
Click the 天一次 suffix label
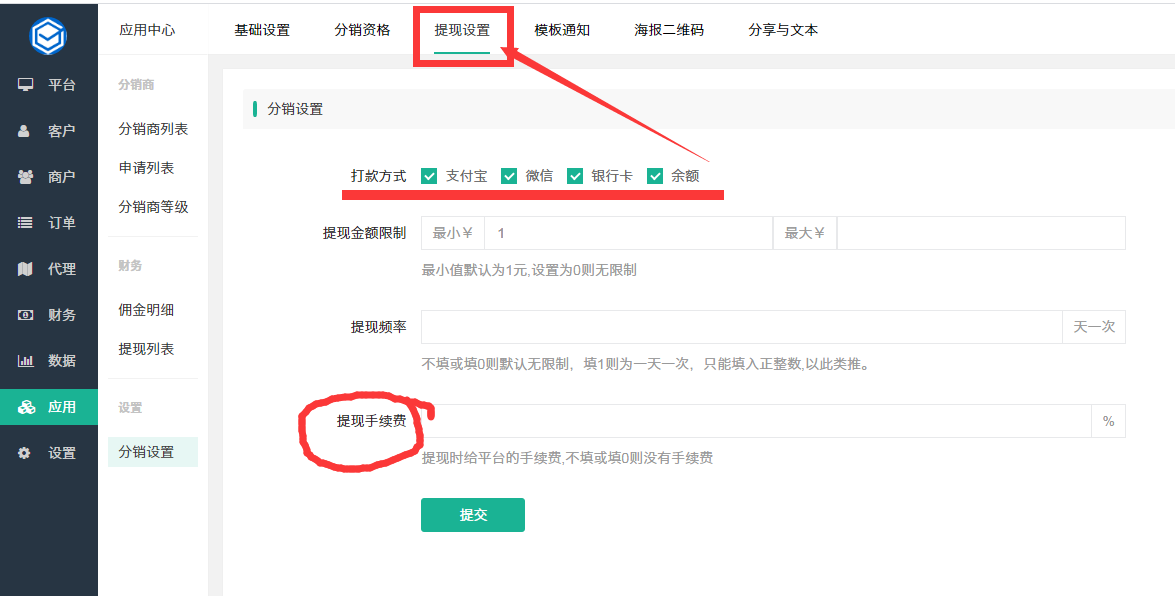[x=1094, y=327]
